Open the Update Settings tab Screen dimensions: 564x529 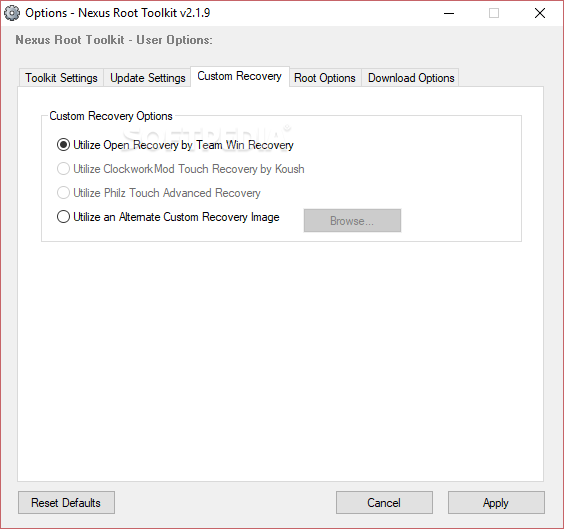tap(147, 78)
